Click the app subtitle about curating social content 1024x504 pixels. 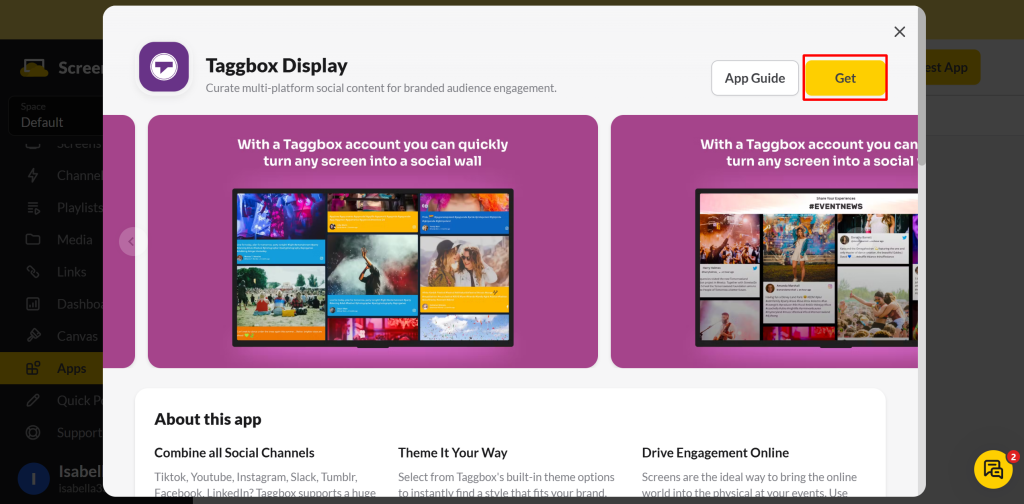point(381,87)
